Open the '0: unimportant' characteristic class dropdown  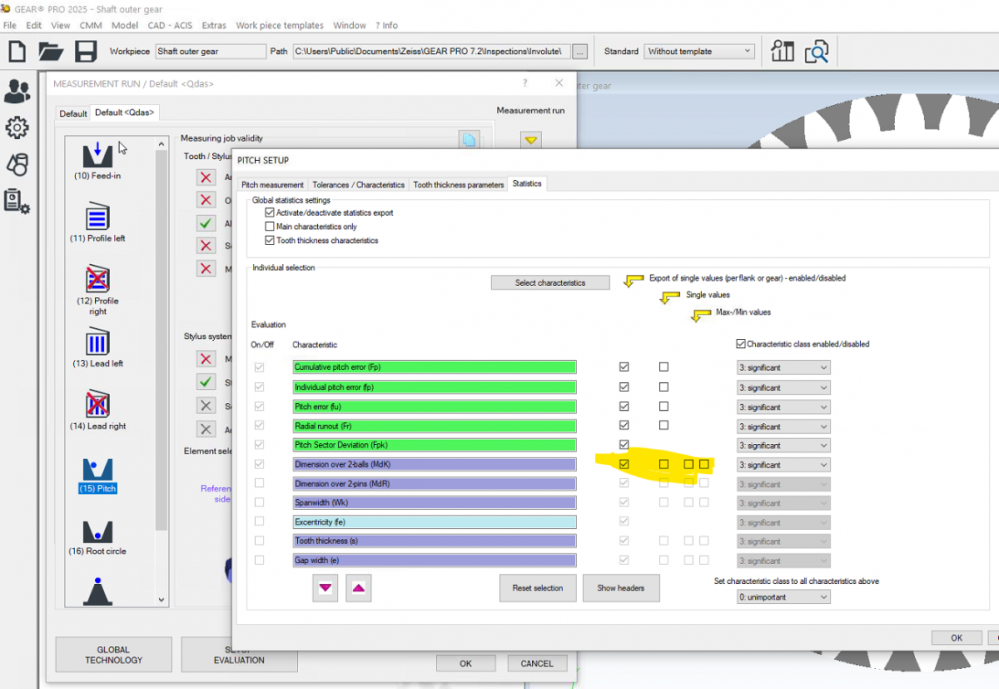(x=783, y=597)
